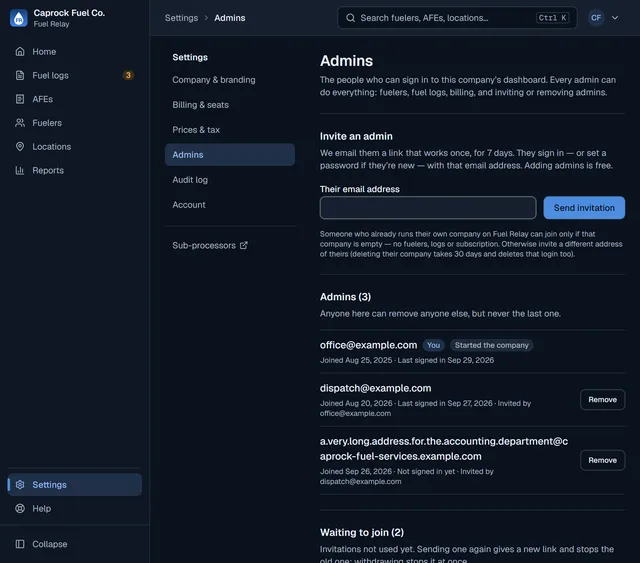Click the Fuel logs document icon
Viewport: 640px width, 563px height.
[x=20, y=75]
